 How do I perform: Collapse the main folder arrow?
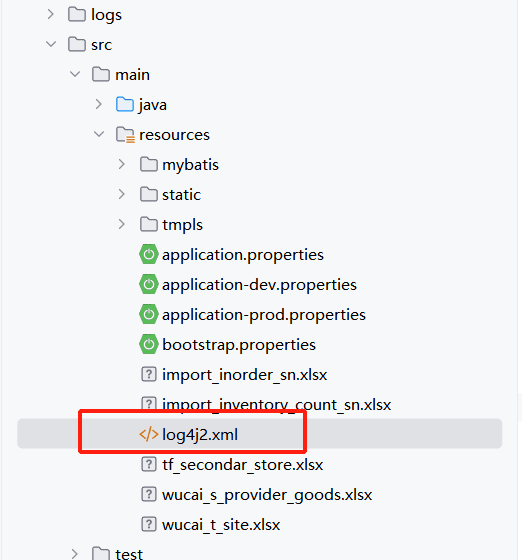point(75,74)
